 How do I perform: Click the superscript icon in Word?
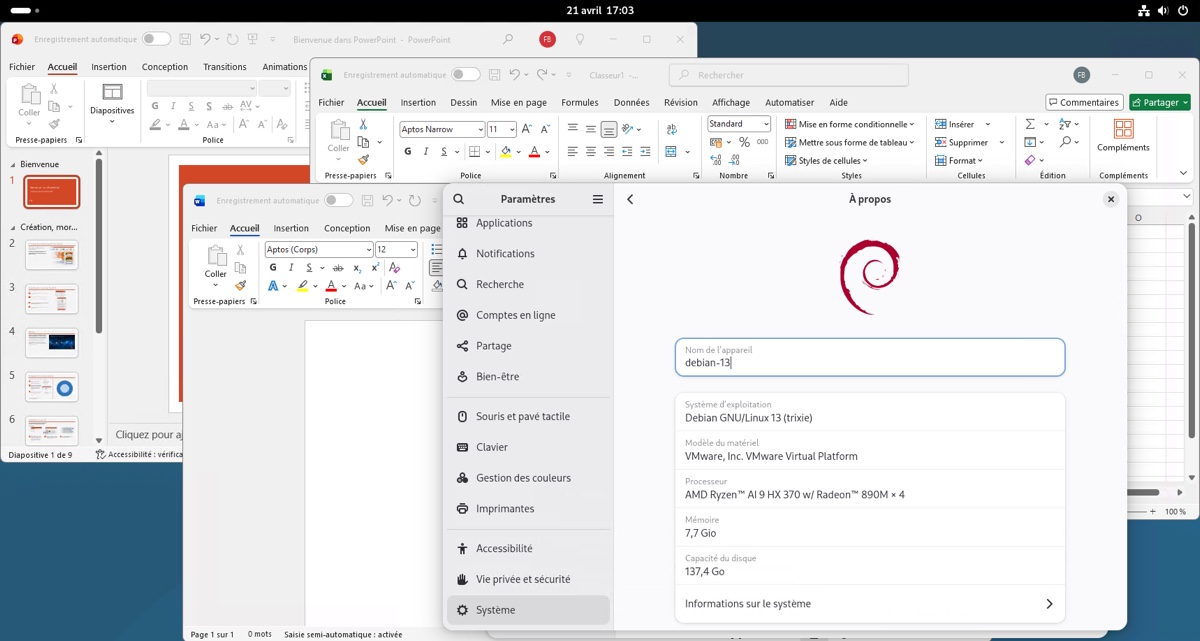375,268
